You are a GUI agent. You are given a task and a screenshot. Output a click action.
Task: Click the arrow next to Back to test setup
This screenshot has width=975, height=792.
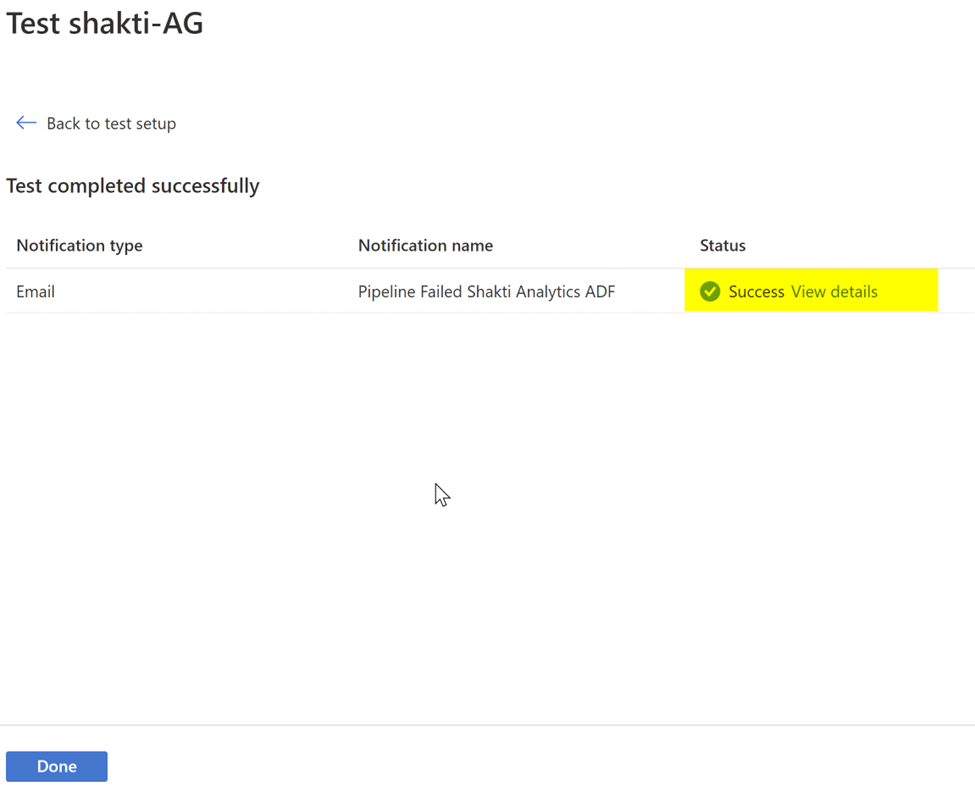26,122
